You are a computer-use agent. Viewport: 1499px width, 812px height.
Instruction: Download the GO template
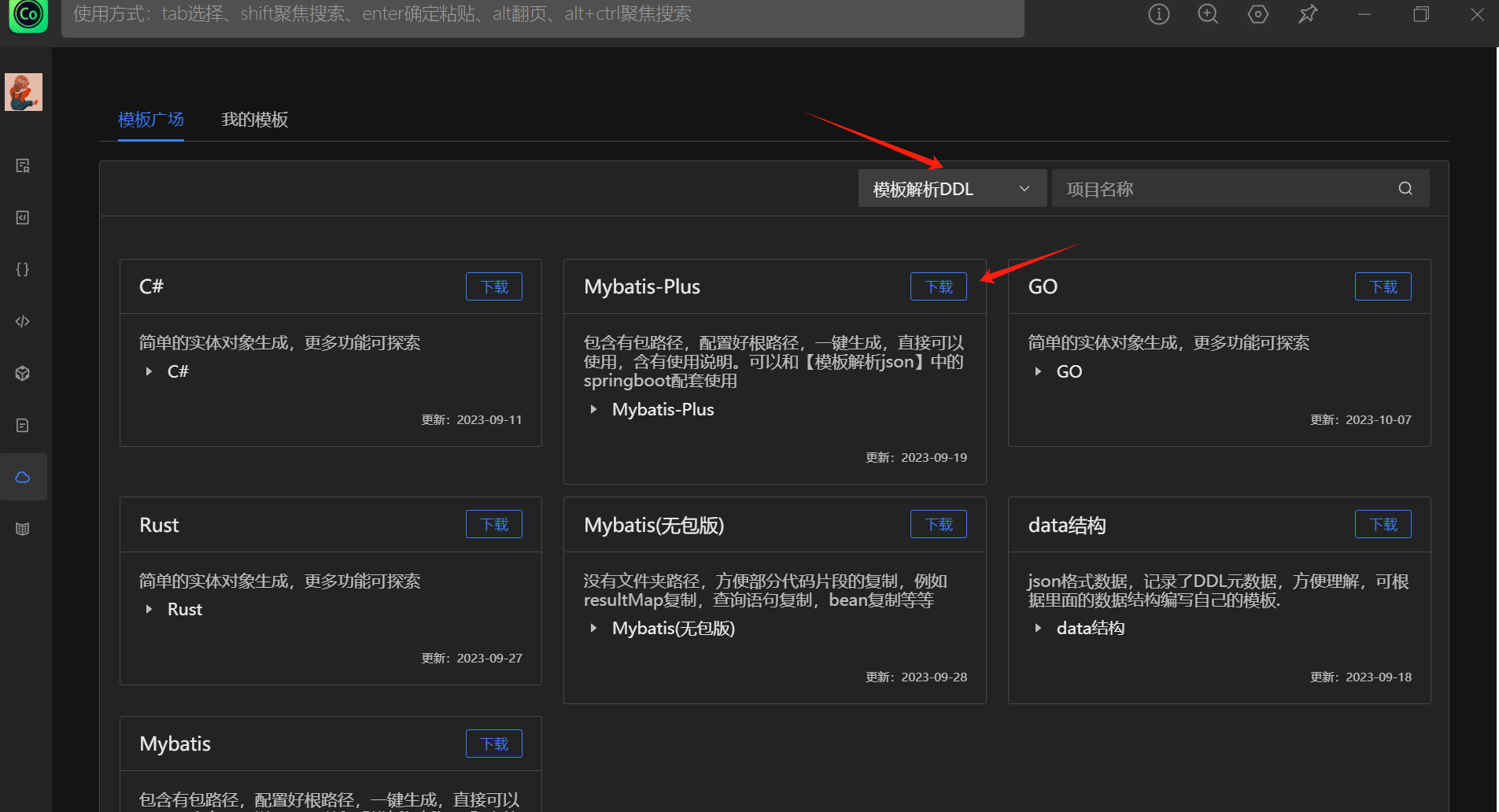(x=1383, y=286)
